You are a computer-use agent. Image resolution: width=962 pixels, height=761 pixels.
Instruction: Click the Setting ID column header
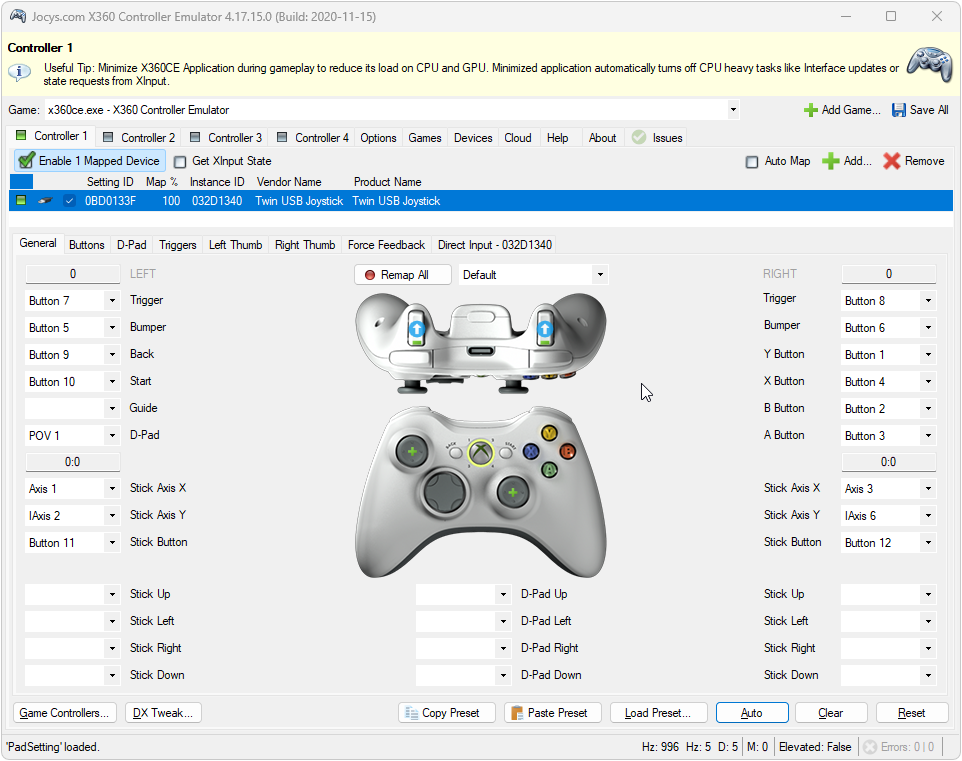pos(110,182)
